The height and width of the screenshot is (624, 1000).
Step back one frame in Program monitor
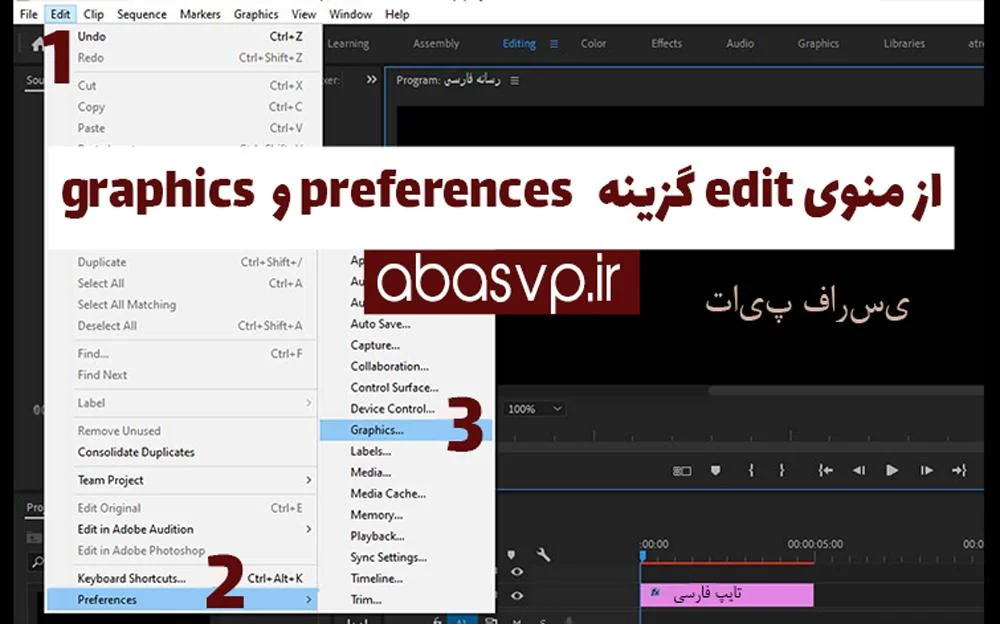coord(858,470)
